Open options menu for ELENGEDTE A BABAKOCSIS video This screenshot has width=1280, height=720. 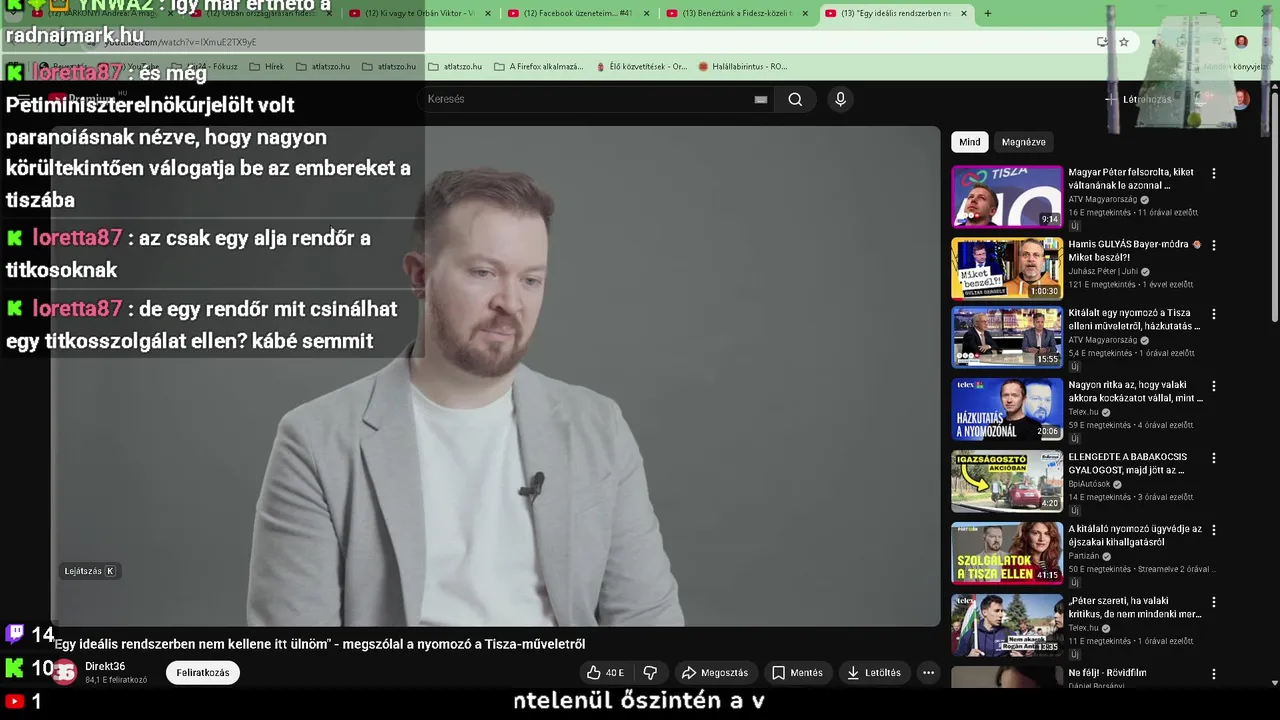tap(1214, 458)
